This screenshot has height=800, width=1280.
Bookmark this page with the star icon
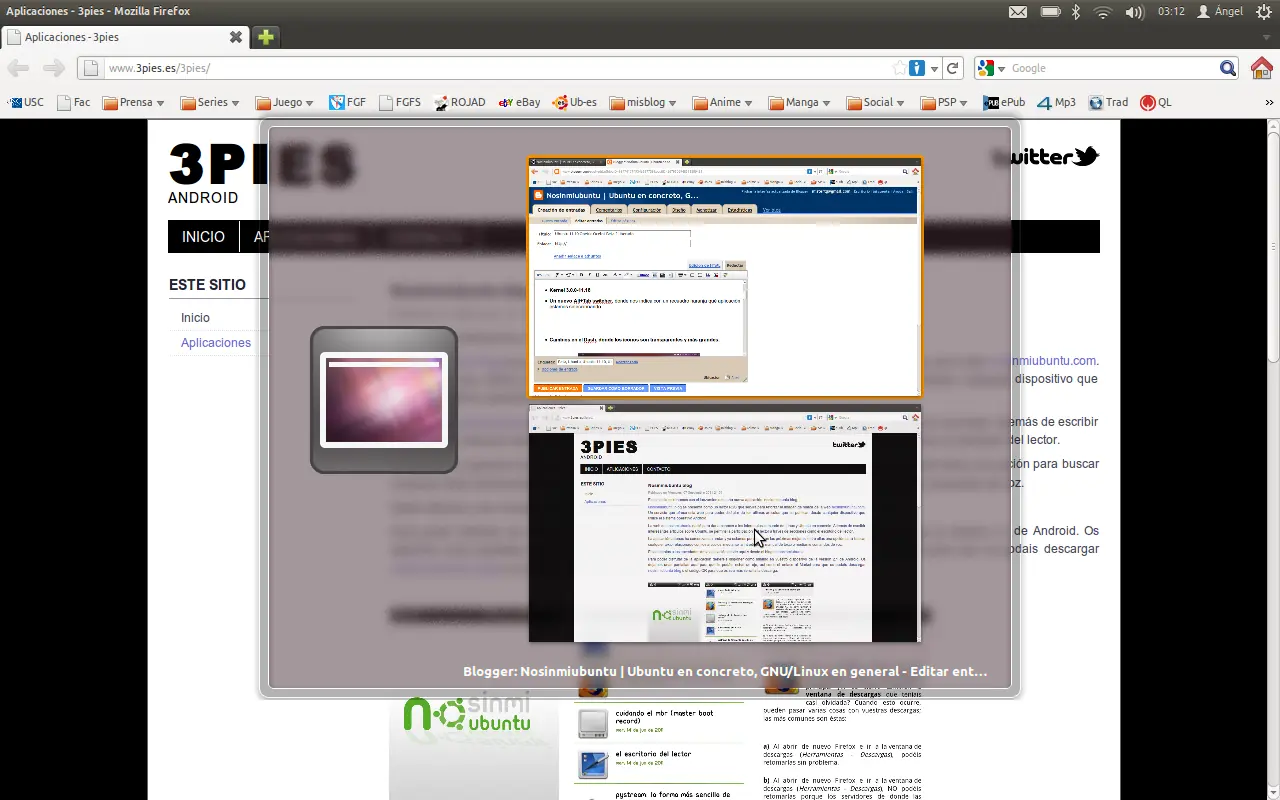pyautogui.click(x=899, y=68)
